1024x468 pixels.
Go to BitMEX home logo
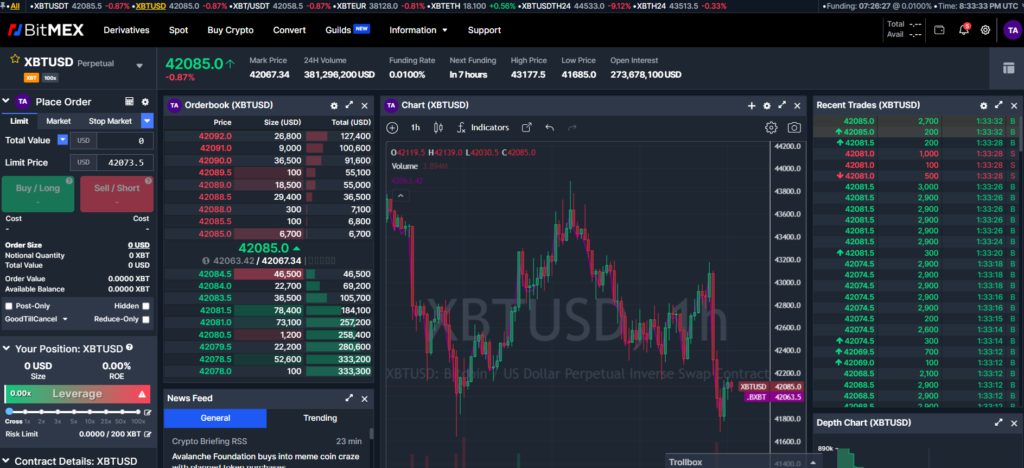coord(44,30)
